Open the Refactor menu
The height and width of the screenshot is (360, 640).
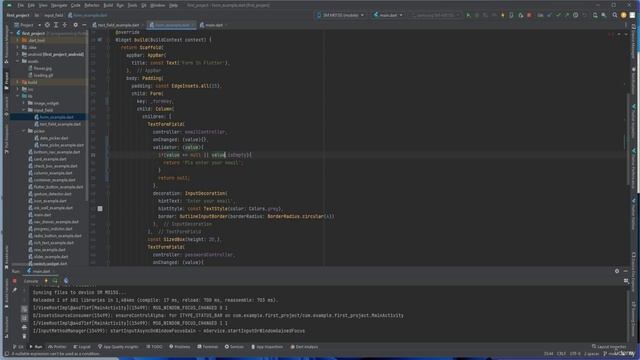[x=92, y=5]
